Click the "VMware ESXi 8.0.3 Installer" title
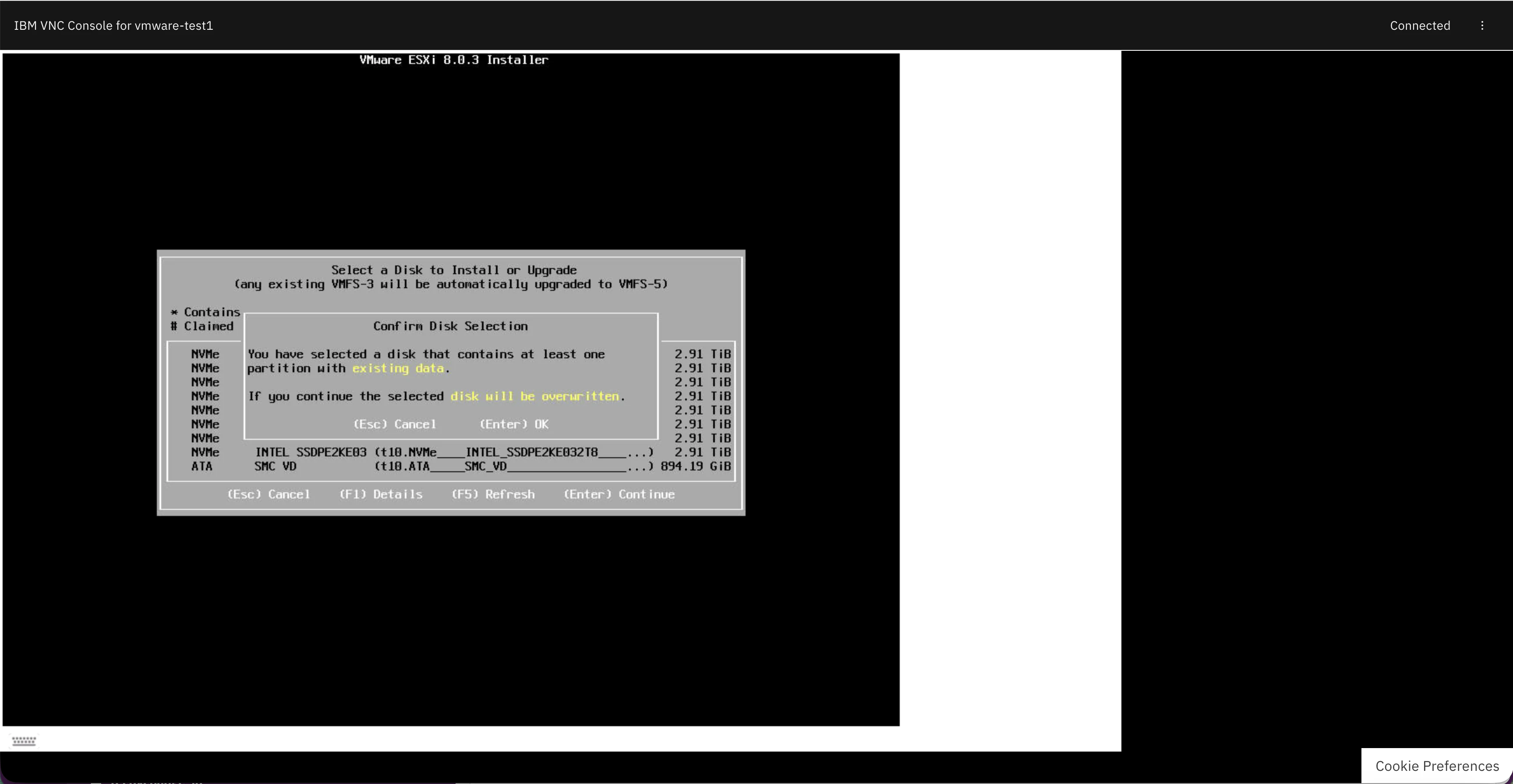1513x784 pixels. tap(454, 60)
